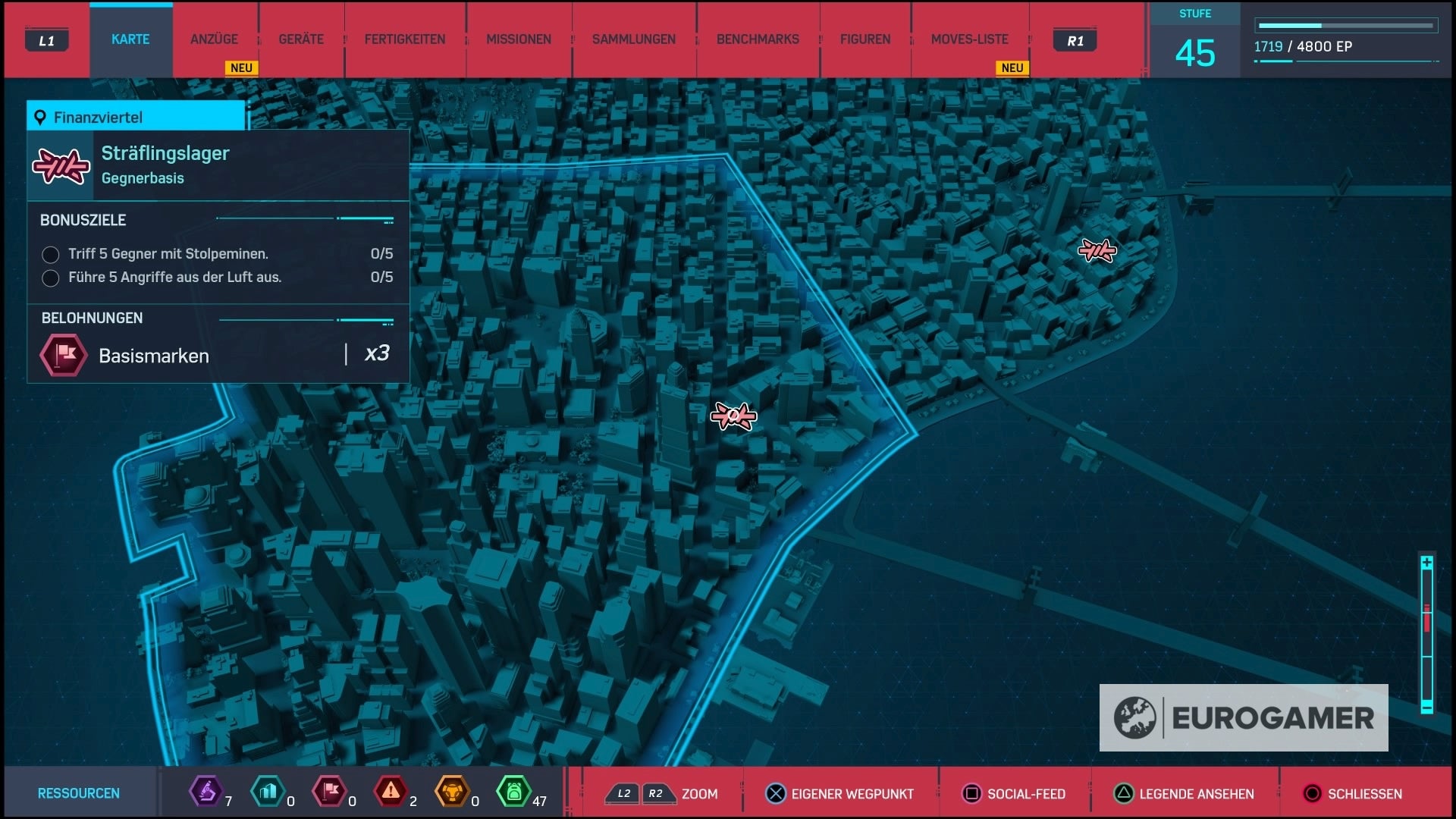
Task: Click the Belohnungen section heading
Action: (x=92, y=318)
